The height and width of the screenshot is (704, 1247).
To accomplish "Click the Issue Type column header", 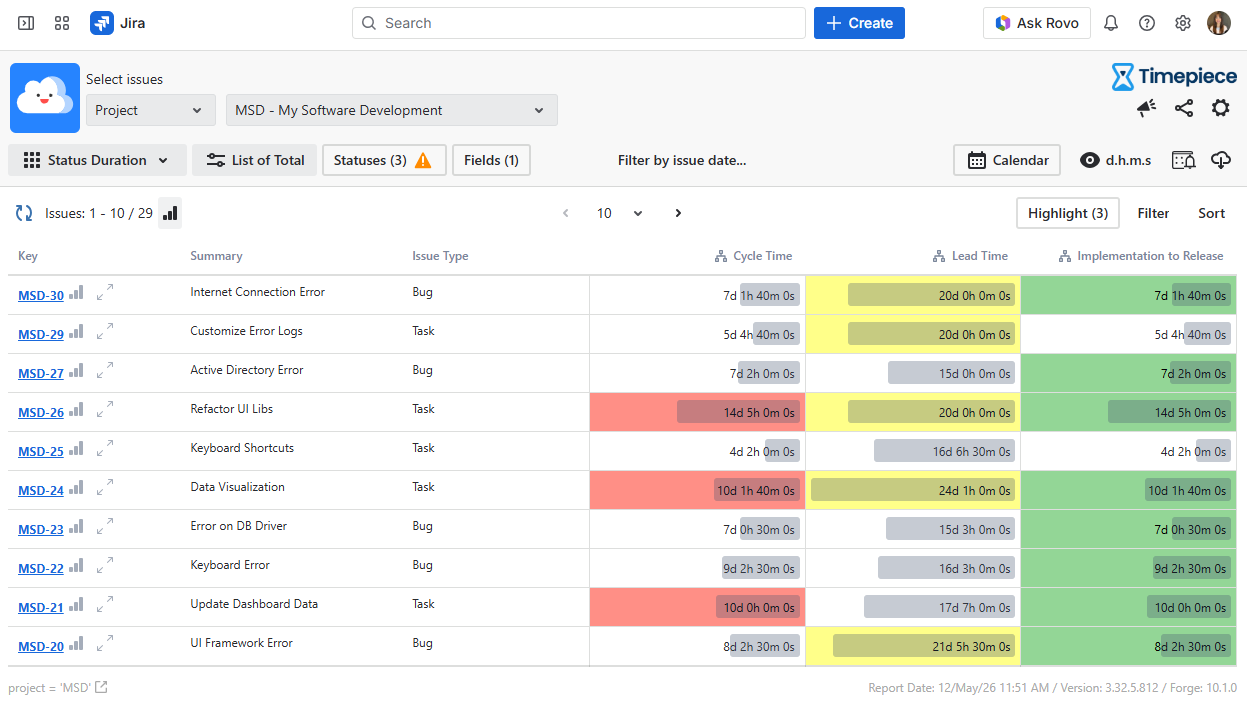I will 440,256.
